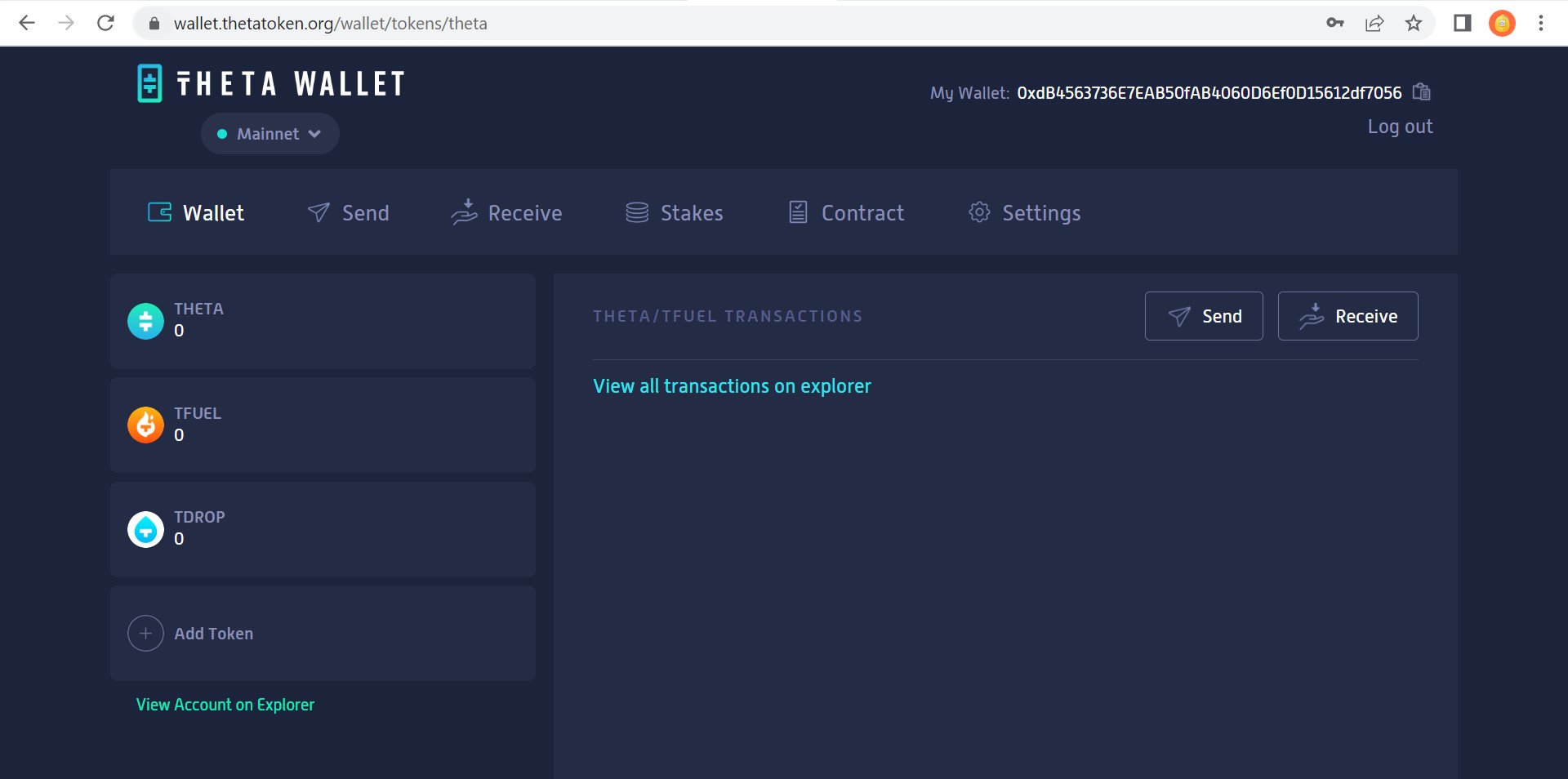Click the Add Token label
The height and width of the screenshot is (779, 1568).
pyautogui.click(x=214, y=634)
